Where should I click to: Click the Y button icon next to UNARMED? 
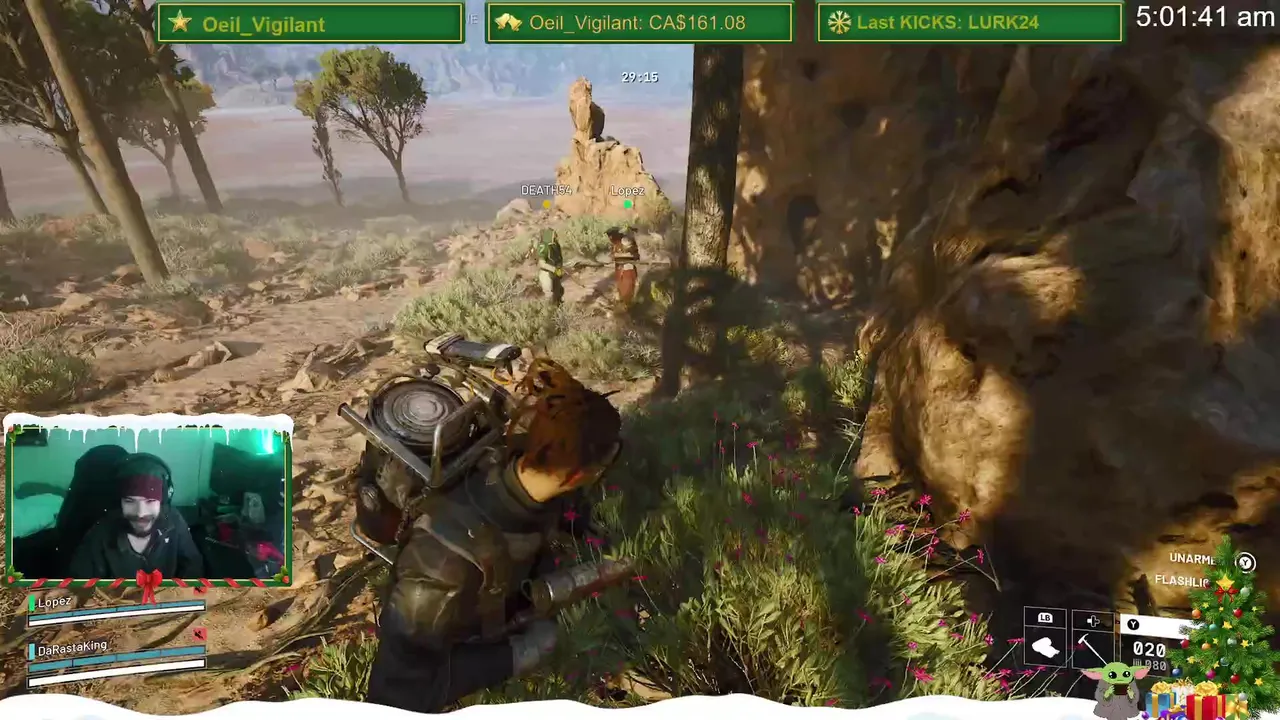point(1245,563)
